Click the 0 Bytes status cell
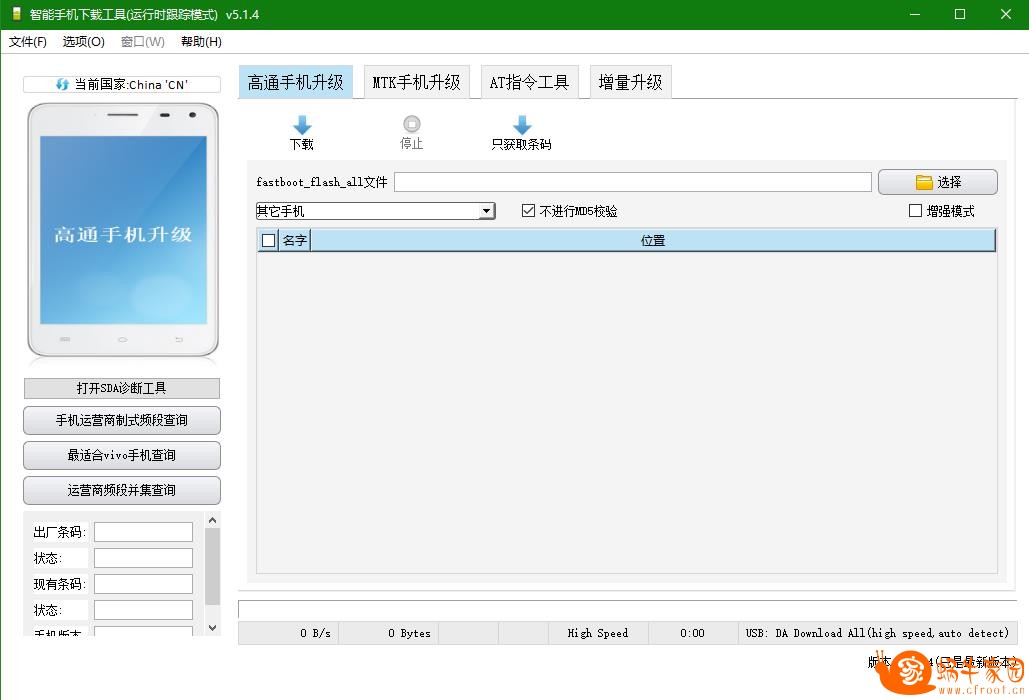Screen dimensions: 1029x700 389,633
